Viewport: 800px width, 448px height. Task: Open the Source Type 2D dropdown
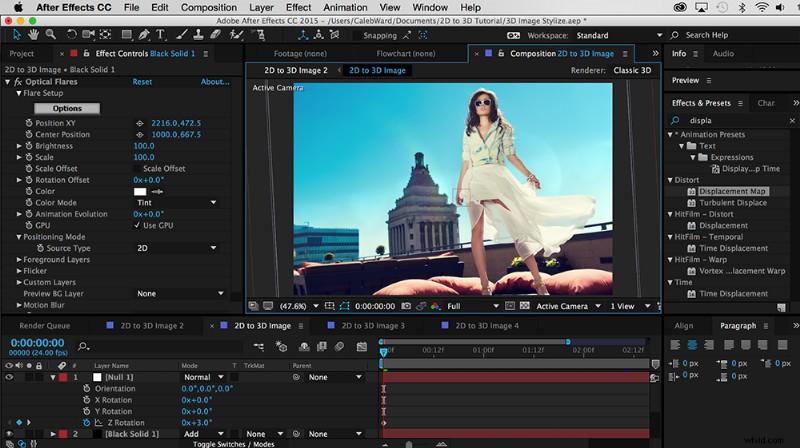click(176, 248)
